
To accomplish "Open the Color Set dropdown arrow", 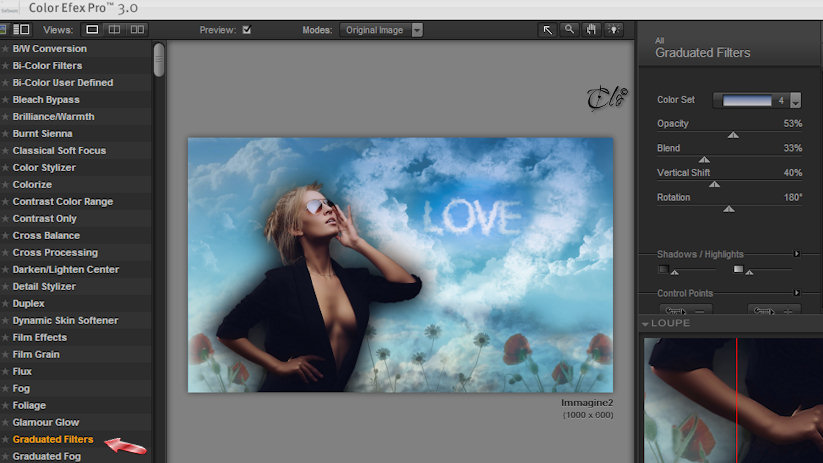I will [796, 100].
